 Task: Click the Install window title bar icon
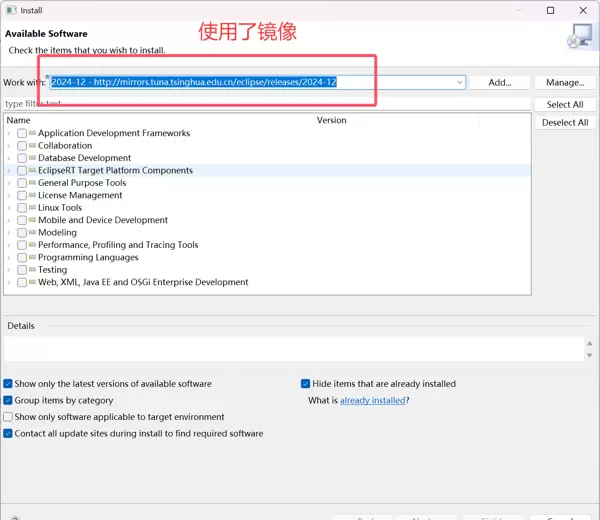[11, 10]
